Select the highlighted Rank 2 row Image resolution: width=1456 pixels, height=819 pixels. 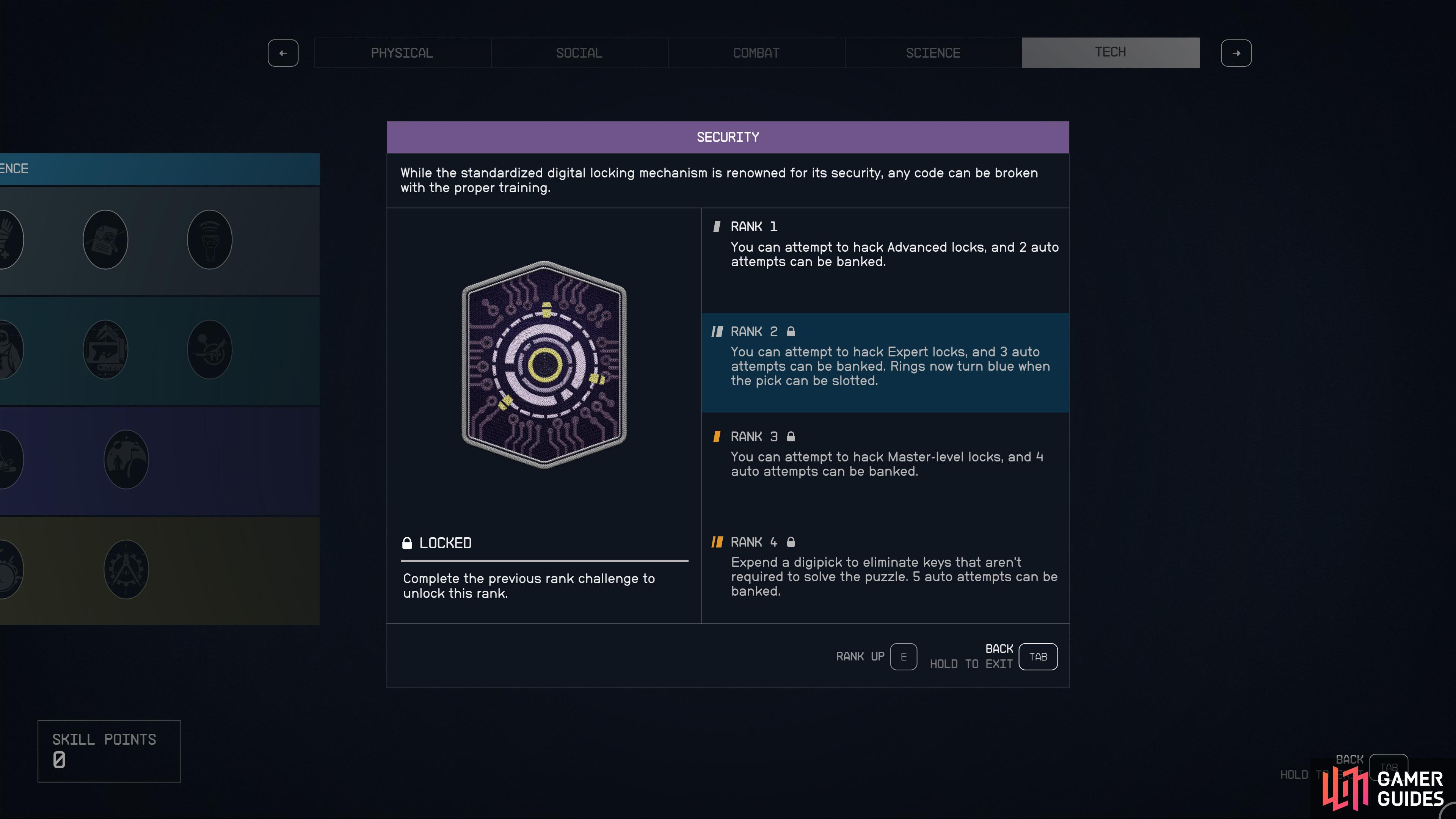click(885, 363)
